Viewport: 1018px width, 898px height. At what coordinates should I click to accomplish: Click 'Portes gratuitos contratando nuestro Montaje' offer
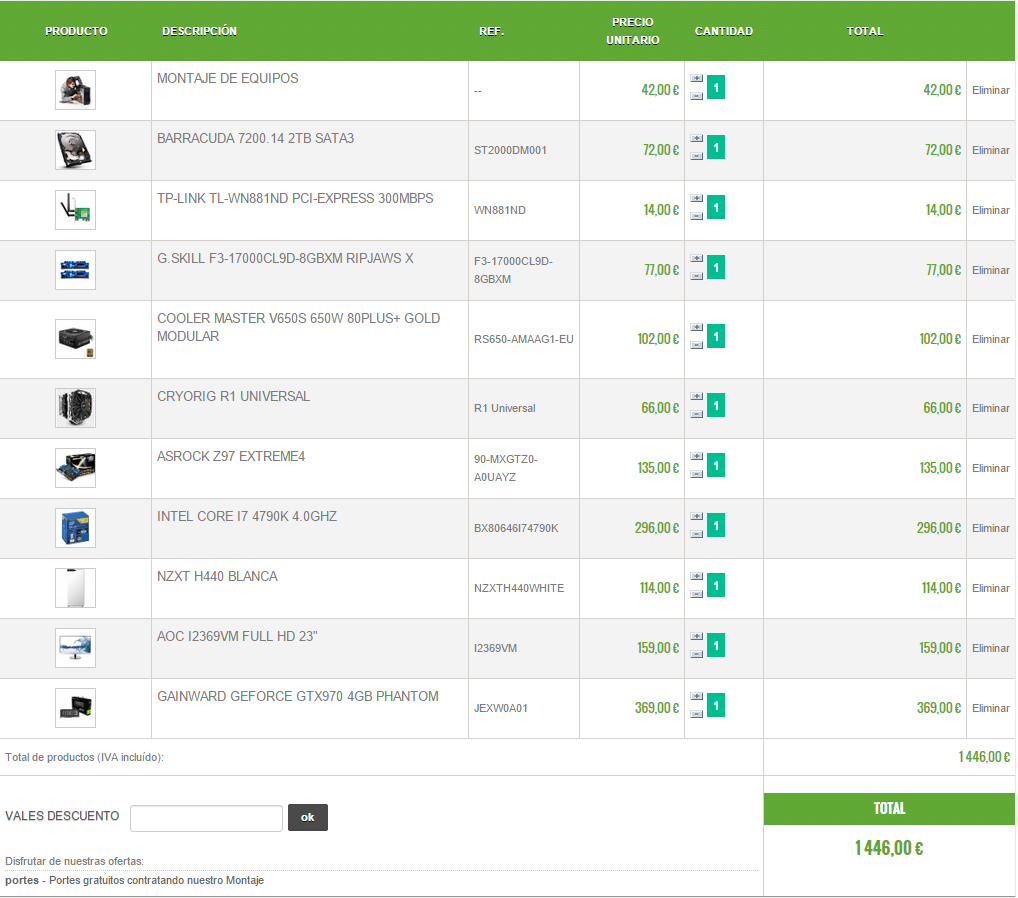coord(156,880)
